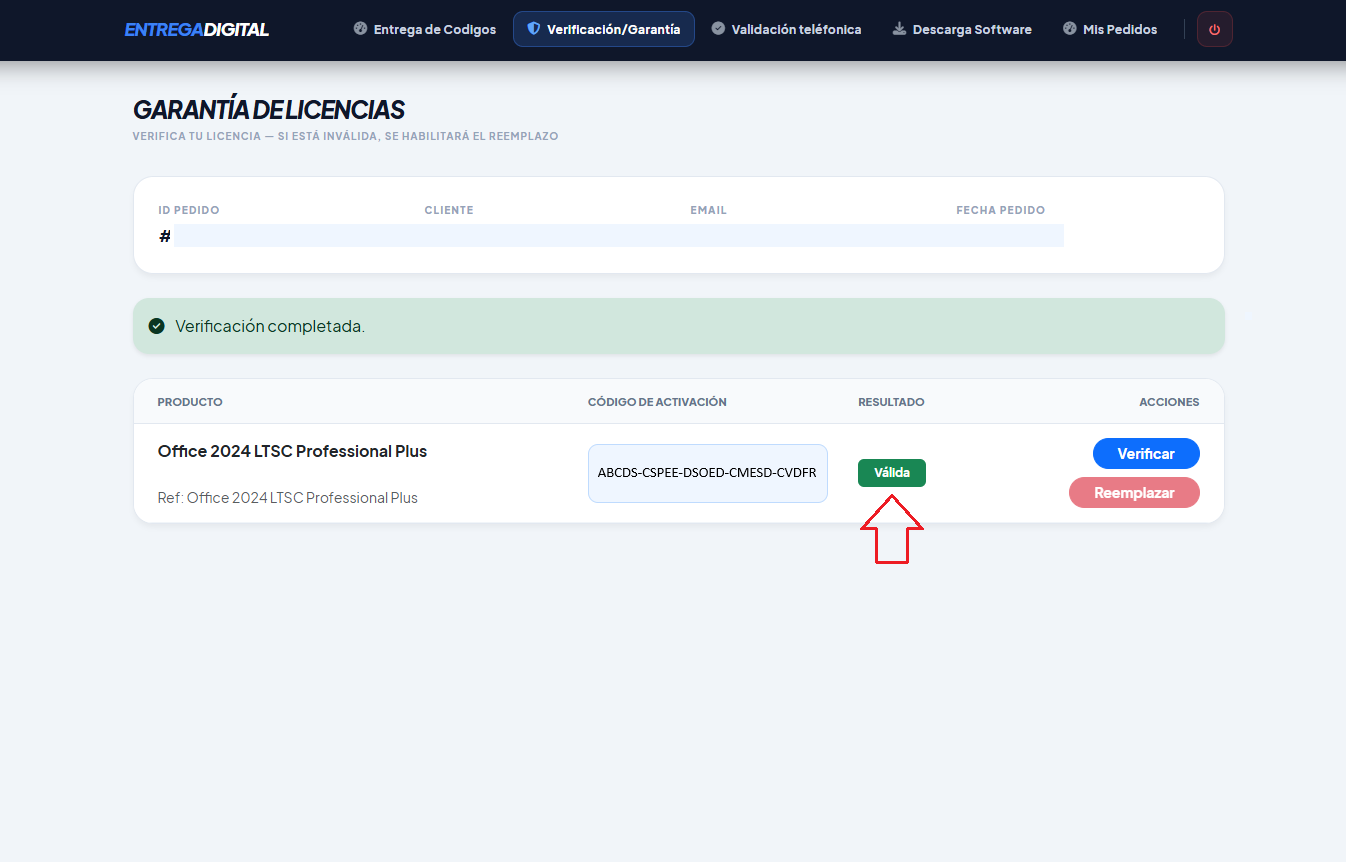Click the red power logout button

point(1215,29)
